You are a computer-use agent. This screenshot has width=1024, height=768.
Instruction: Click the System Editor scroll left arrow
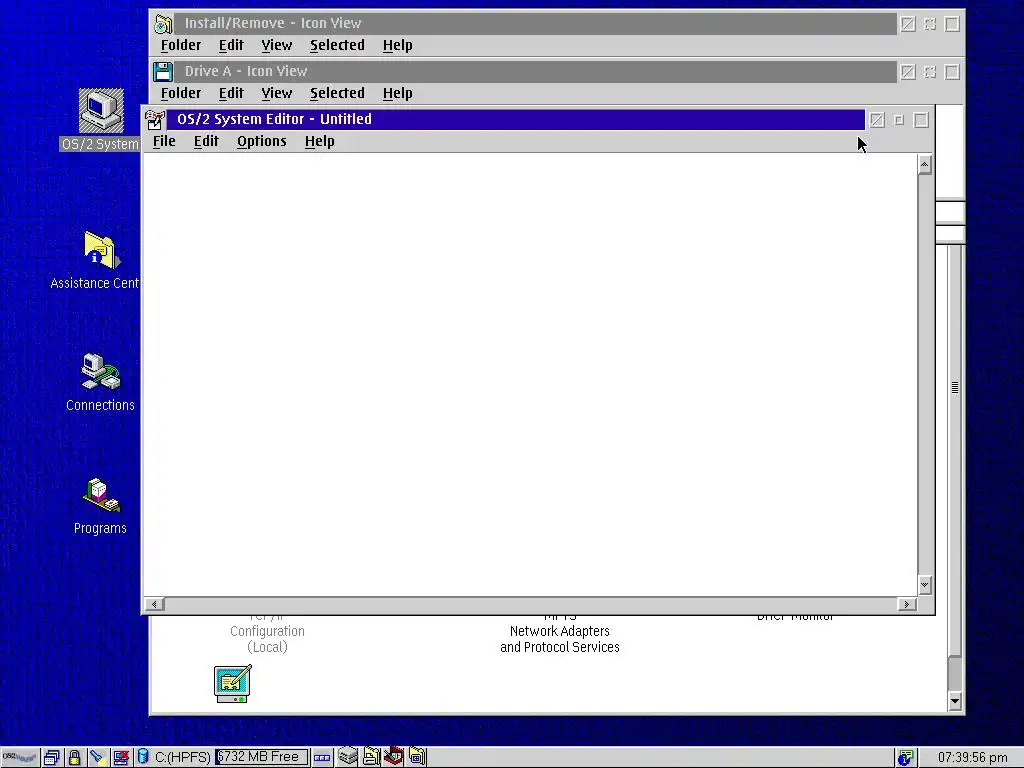tap(154, 605)
